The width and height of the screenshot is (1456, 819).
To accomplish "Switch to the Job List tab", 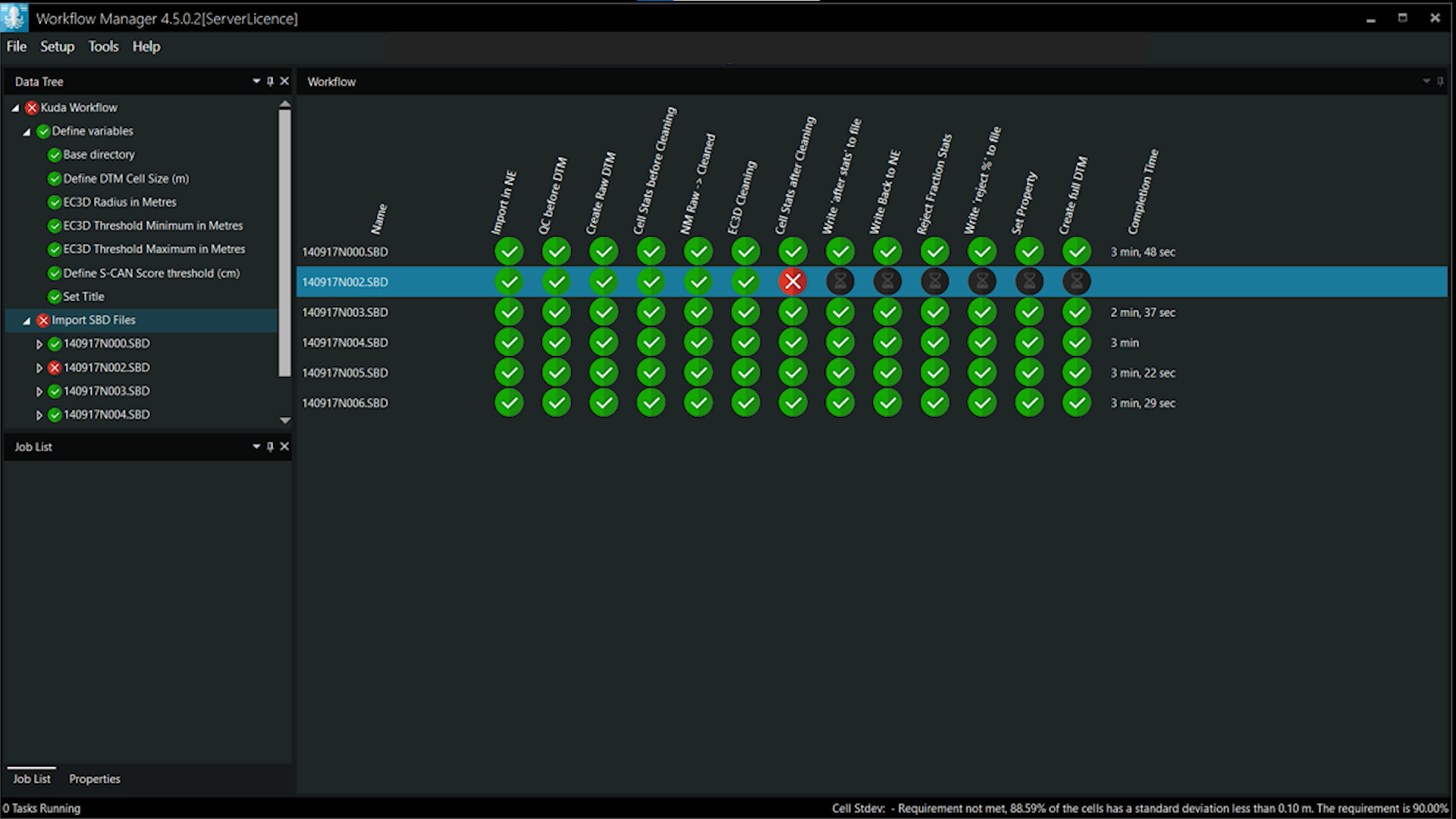I will pyautogui.click(x=32, y=779).
